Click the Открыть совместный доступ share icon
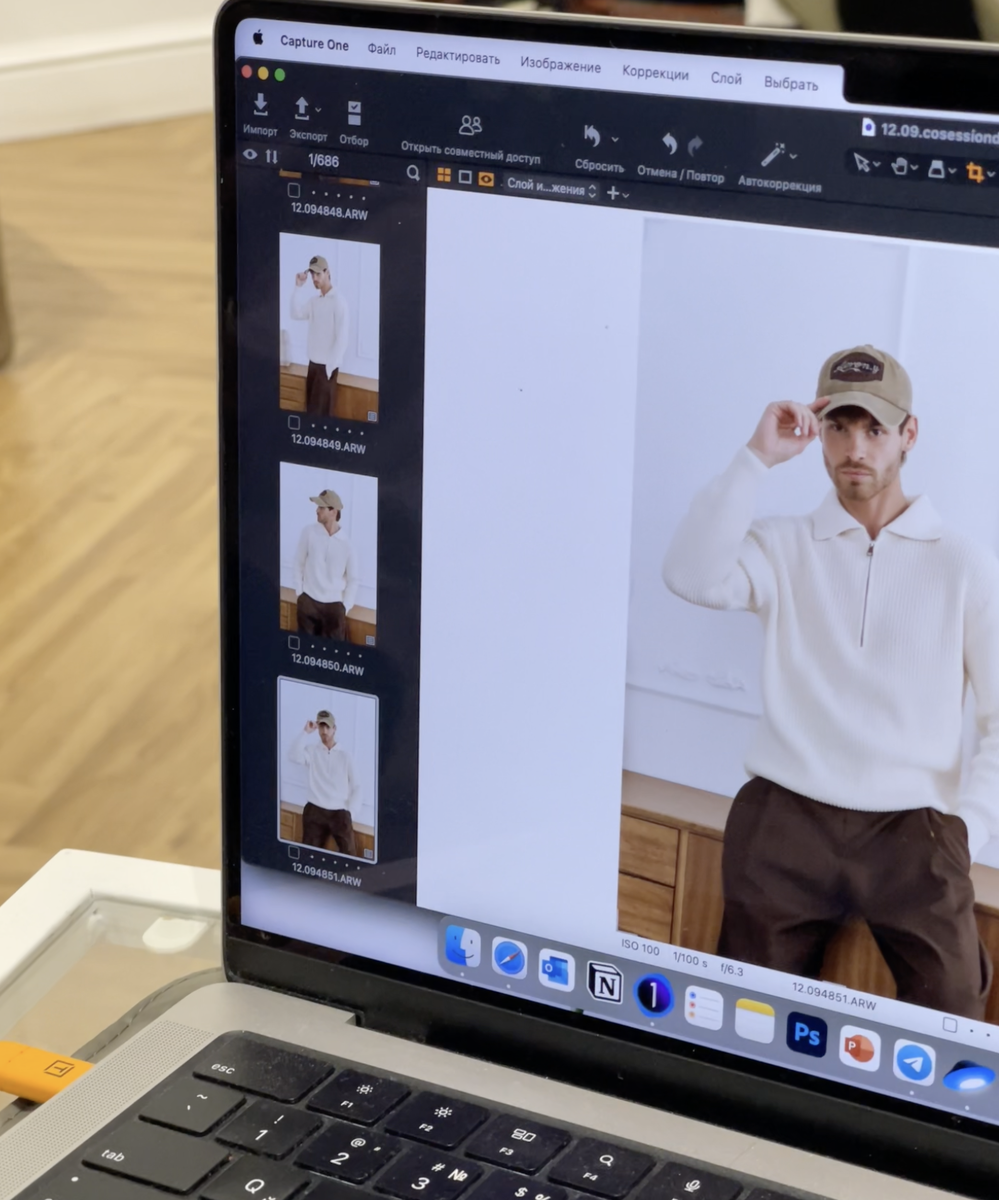The width and height of the screenshot is (999, 1200). pos(470,126)
